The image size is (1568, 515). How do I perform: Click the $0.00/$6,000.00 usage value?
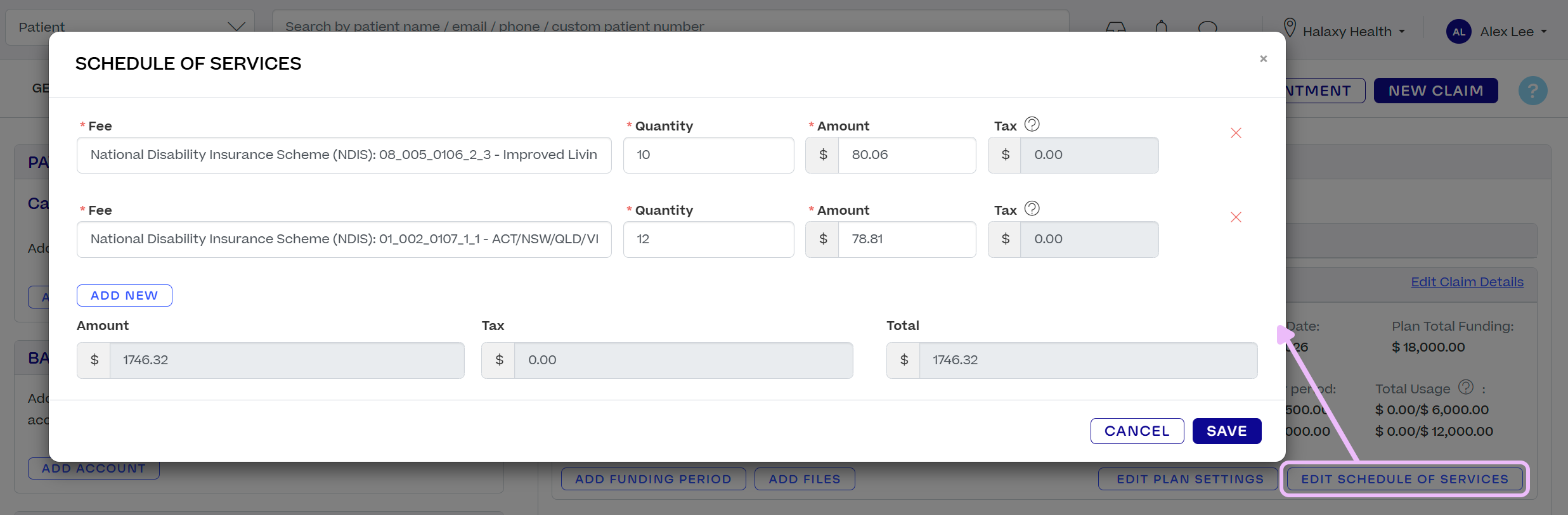point(1432,410)
